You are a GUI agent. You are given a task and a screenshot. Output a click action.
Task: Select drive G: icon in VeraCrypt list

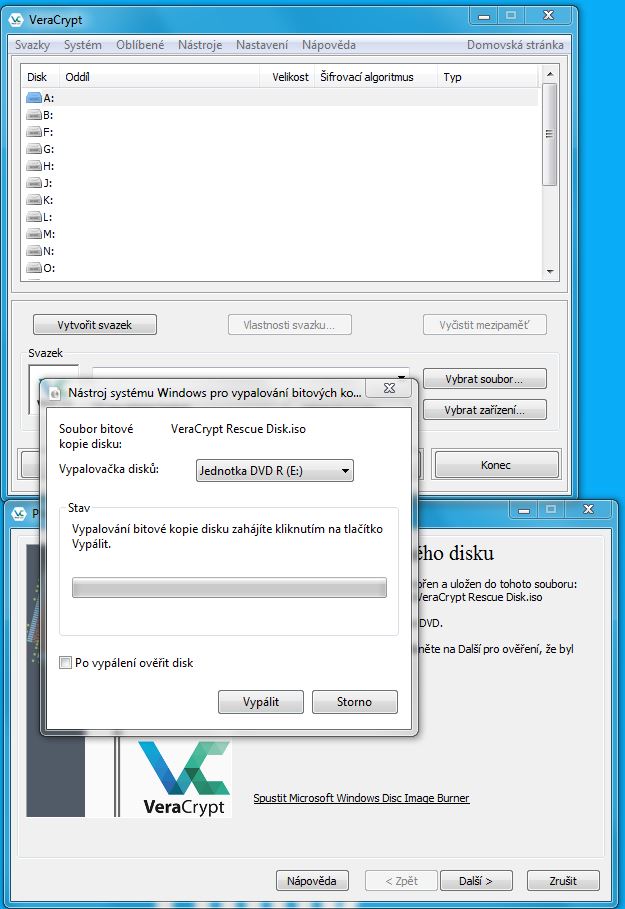point(34,149)
